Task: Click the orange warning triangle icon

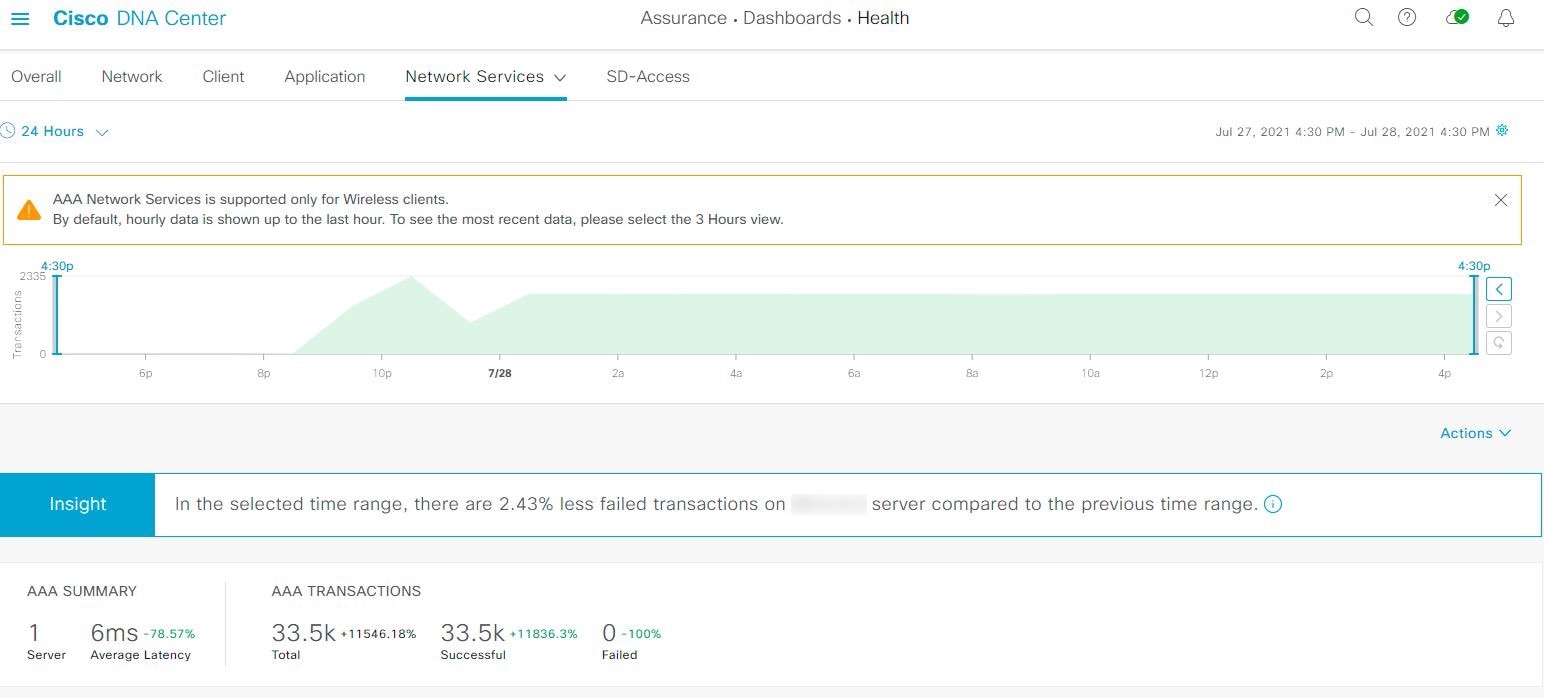Action: coord(29,210)
